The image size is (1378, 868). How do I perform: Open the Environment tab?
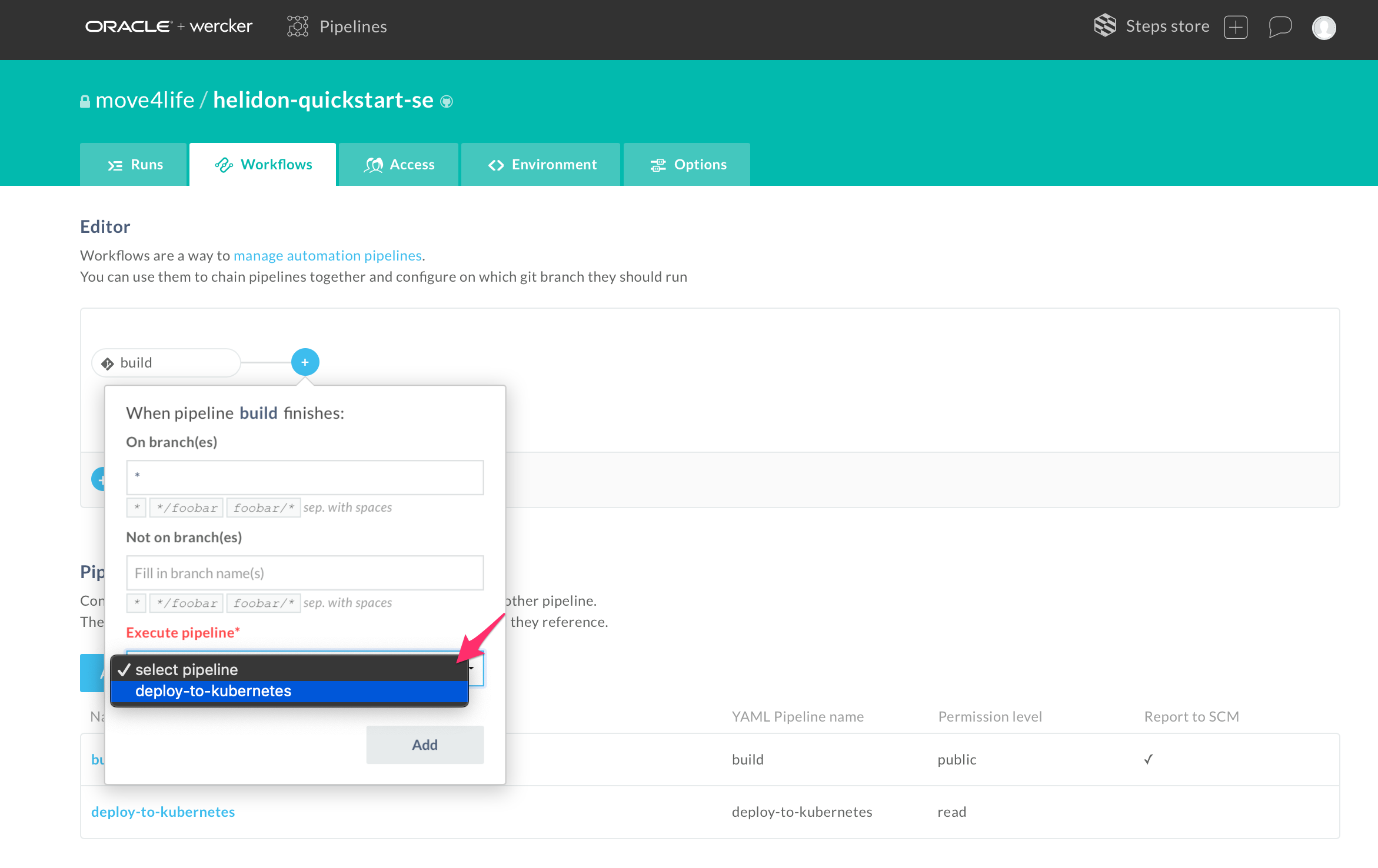[541, 165]
